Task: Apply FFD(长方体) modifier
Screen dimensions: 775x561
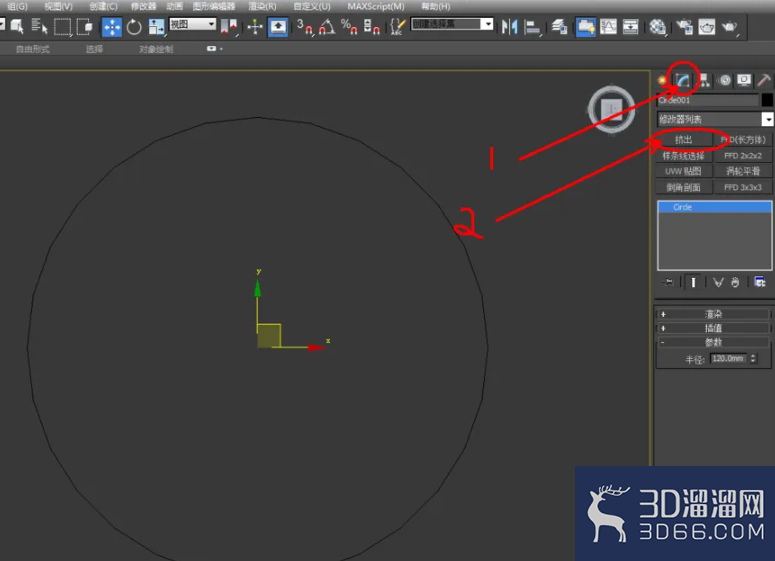Action: coord(743,140)
